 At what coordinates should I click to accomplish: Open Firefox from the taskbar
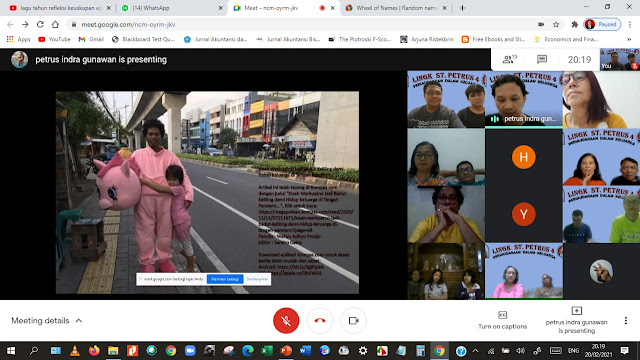coord(94,351)
